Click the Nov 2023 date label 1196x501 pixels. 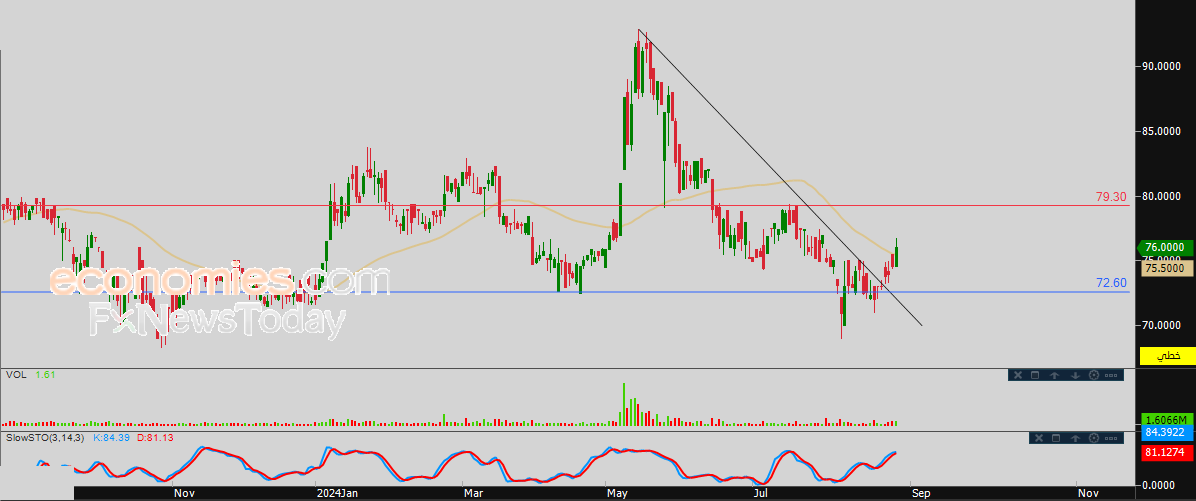point(184,493)
